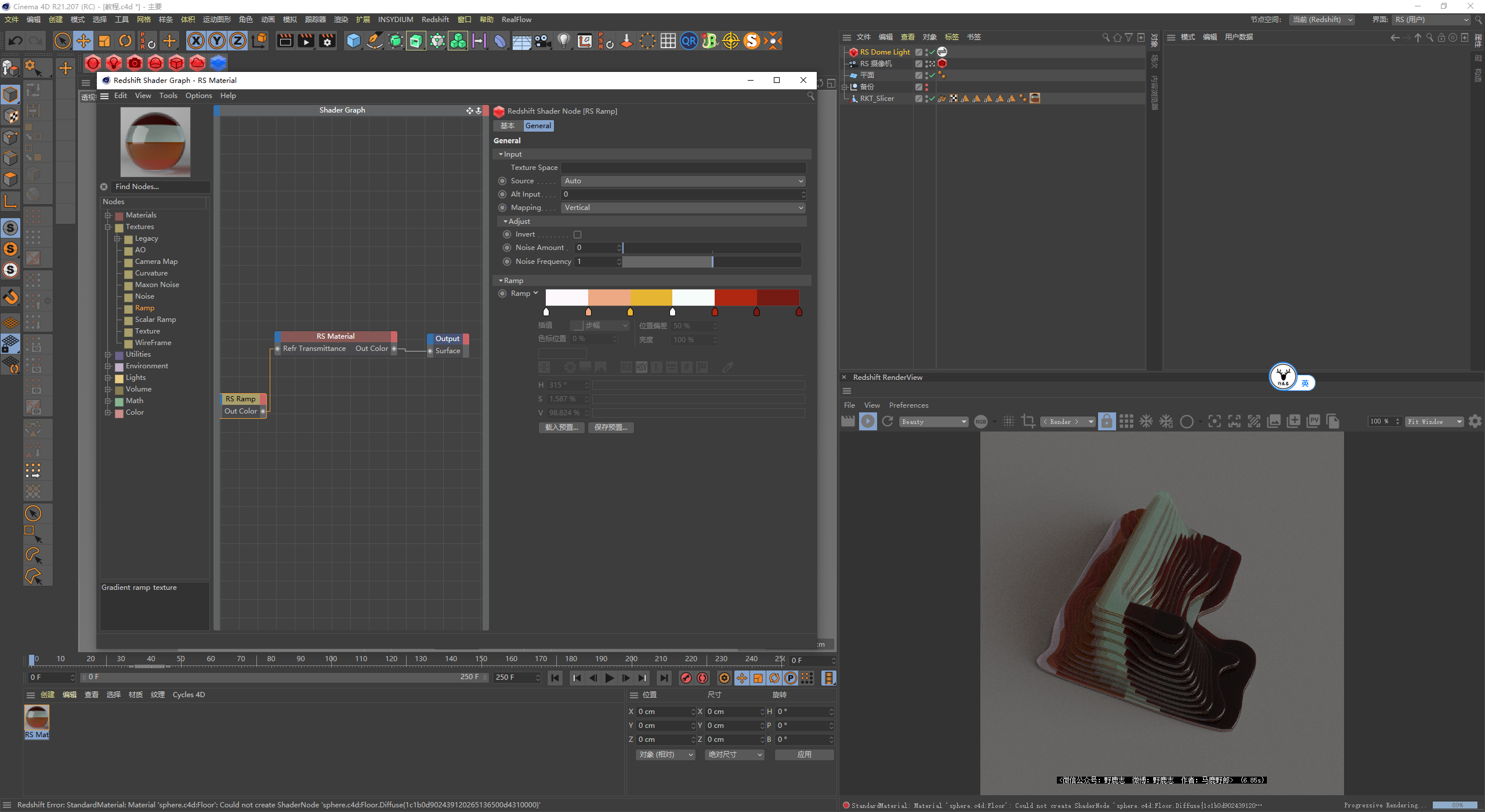Viewport: 1485px width, 812px height.
Task: Select the yellow ramp color knot
Action: [630, 312]
